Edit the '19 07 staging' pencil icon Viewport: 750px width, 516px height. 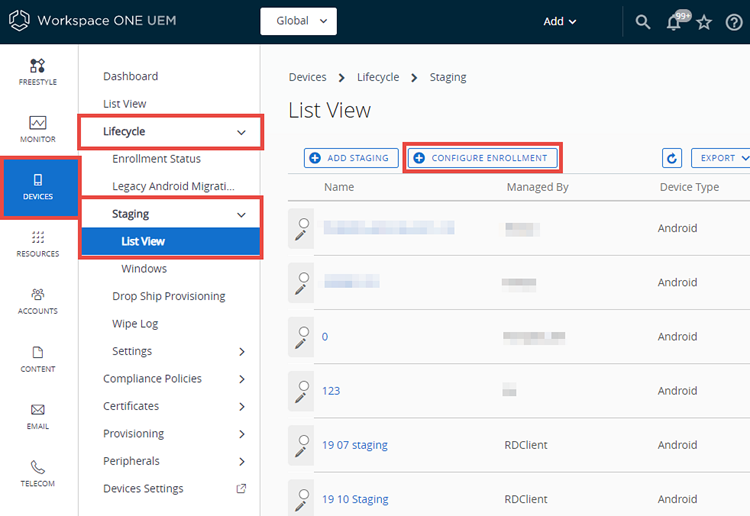click(300, 452)
